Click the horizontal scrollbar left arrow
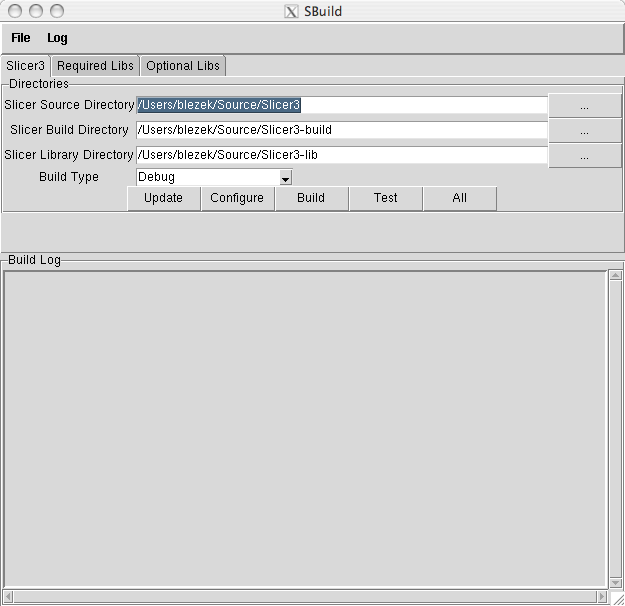The image size is (625, 606). [10, 597]
